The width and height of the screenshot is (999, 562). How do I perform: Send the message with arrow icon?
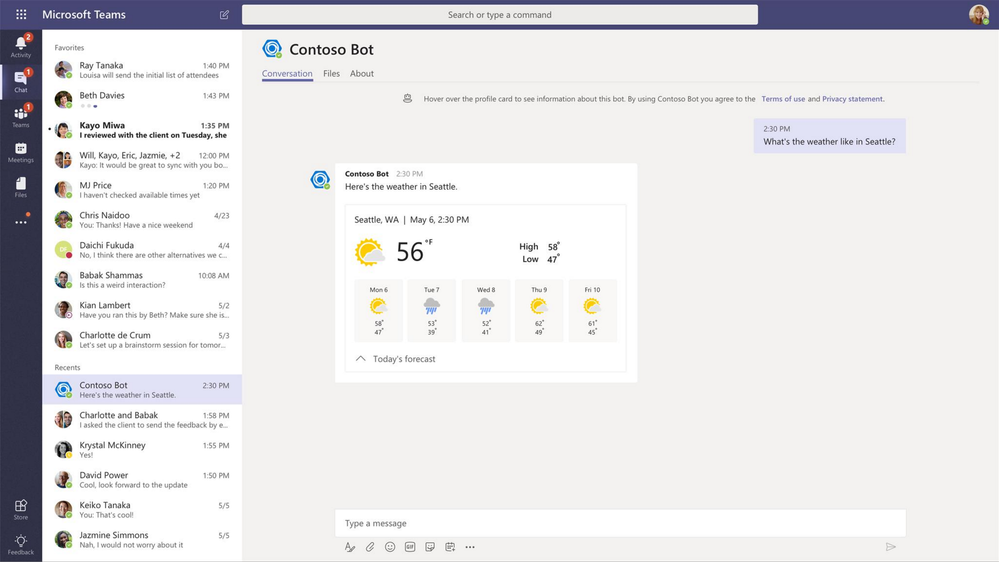click(891, 547)
